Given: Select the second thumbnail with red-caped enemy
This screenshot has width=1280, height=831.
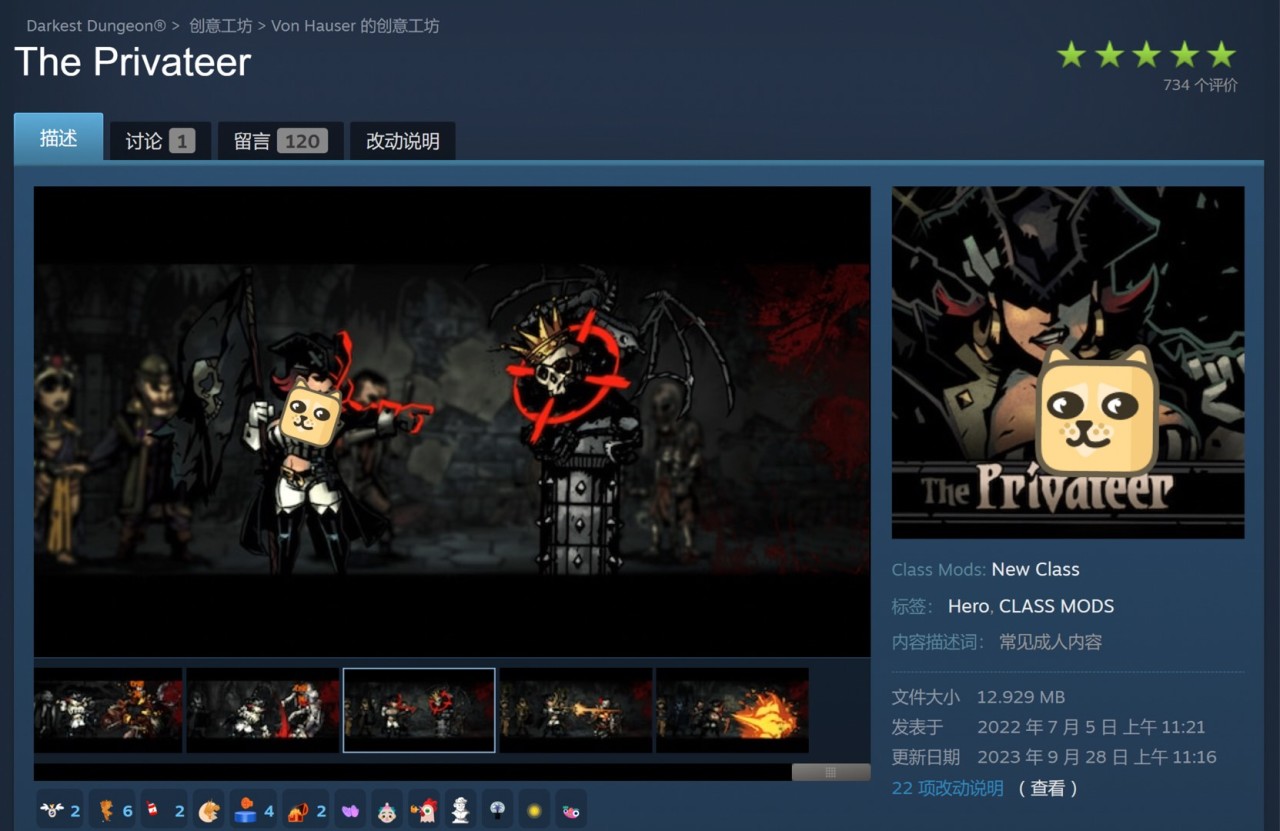Looking at the screenshot, I should [263, 710].
